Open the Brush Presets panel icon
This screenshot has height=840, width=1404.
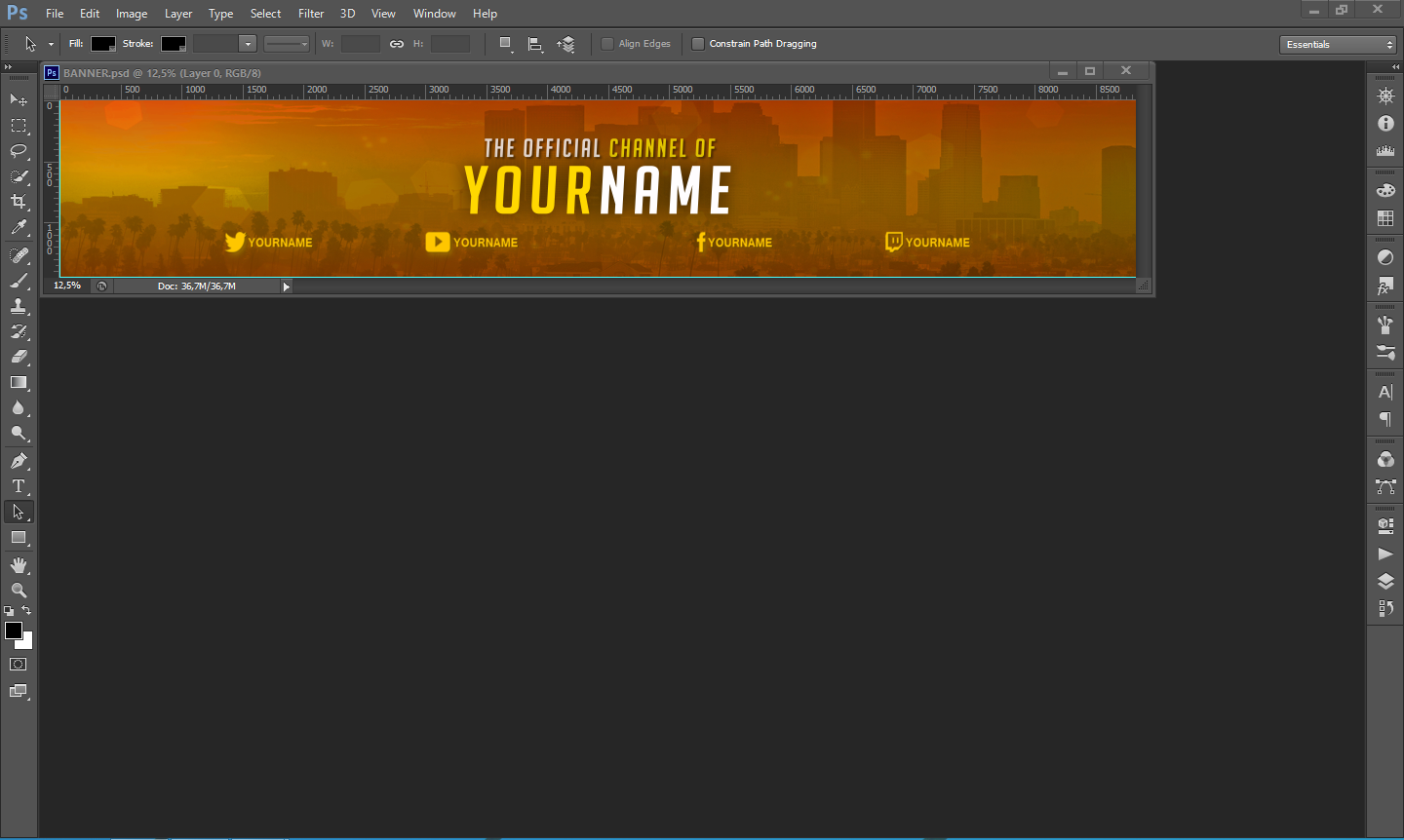point(1385,353)
